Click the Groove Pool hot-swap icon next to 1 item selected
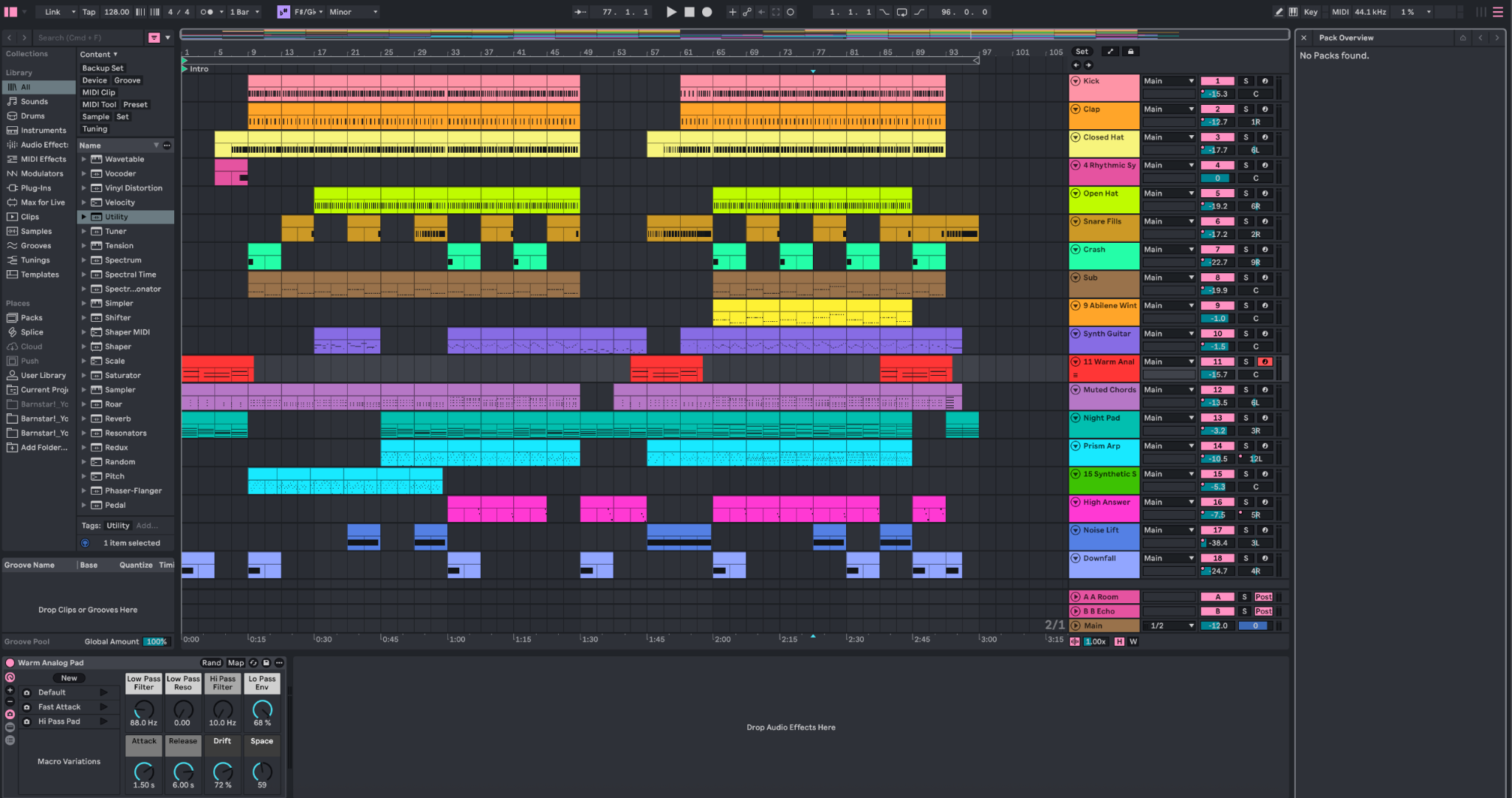The image size is (1512, 798). pos(85,543)
